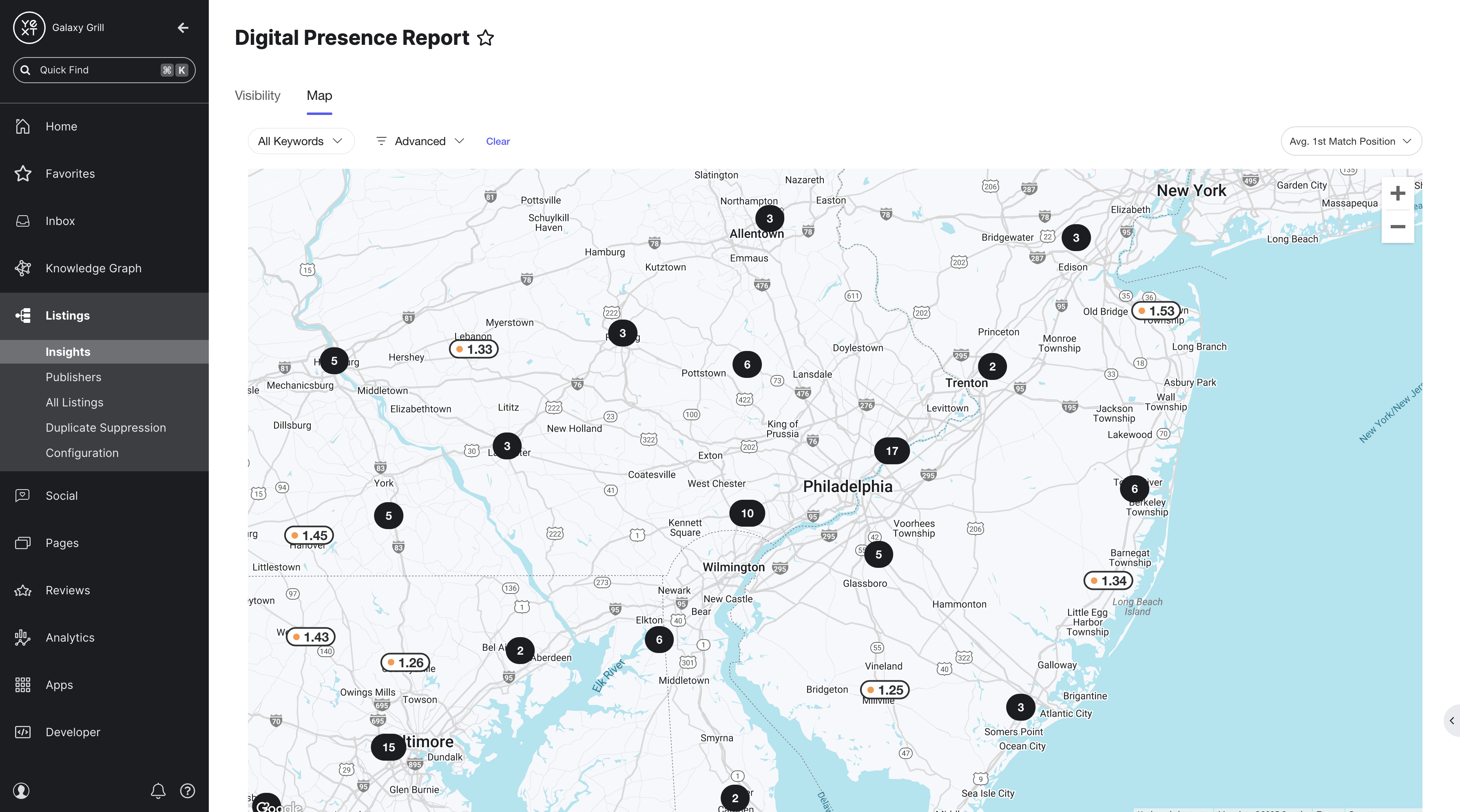Zoom out on the map
Screen dimensions: 1460x812
(1398, 227)
